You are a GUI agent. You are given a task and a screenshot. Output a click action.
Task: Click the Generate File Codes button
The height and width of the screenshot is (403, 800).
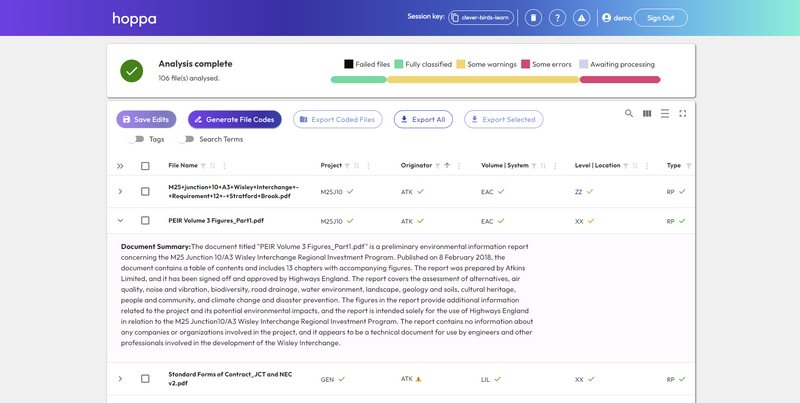pyautogui.click(x=234, y=120)
